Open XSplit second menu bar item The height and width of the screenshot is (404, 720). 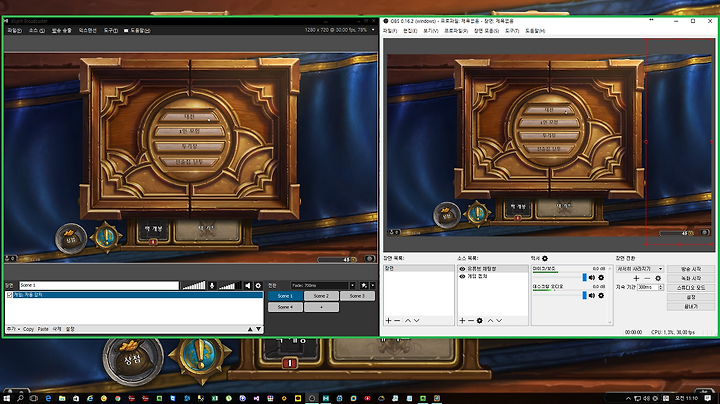(x=37, y=31)
